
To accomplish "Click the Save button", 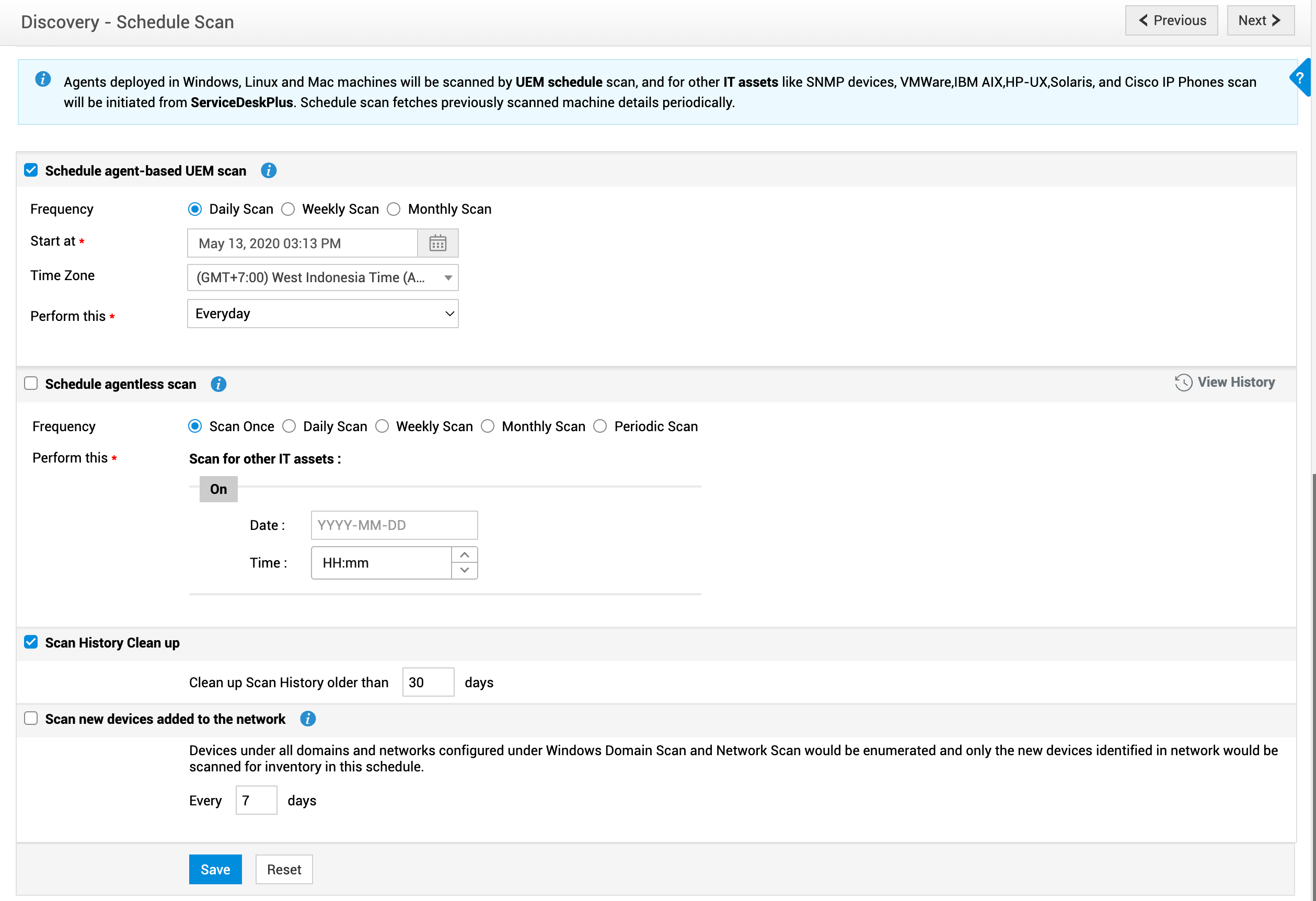I will (x=215, y=869).
